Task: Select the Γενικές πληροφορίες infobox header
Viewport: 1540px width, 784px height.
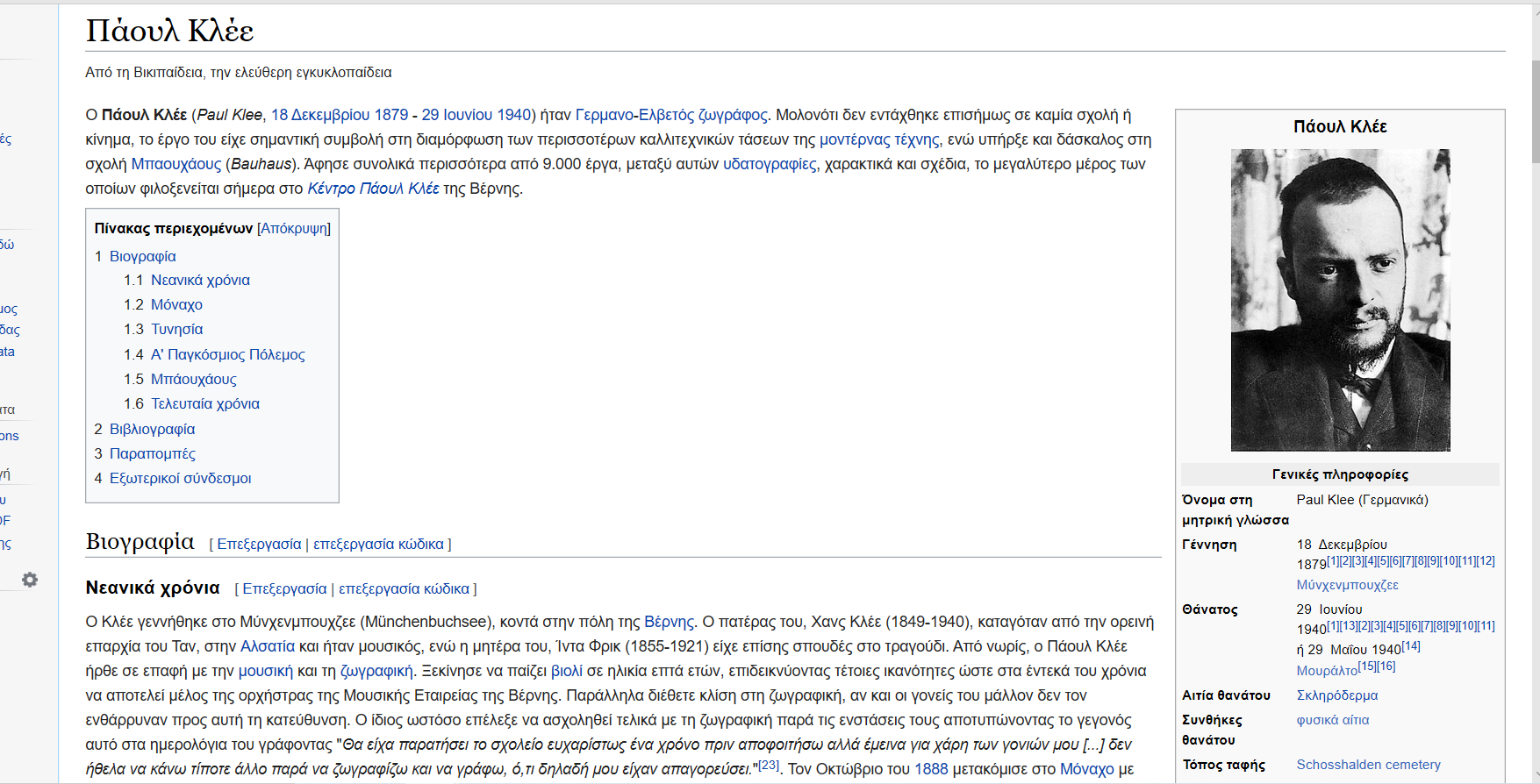Action: point(1340,474)
